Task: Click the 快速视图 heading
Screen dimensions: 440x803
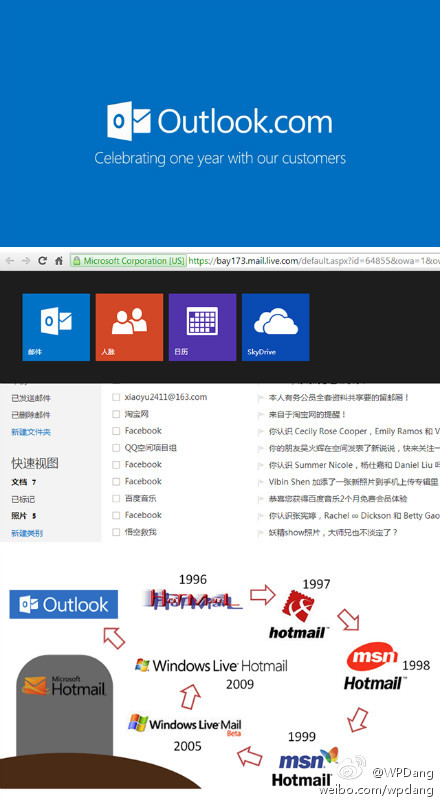Action: [35, 463]
